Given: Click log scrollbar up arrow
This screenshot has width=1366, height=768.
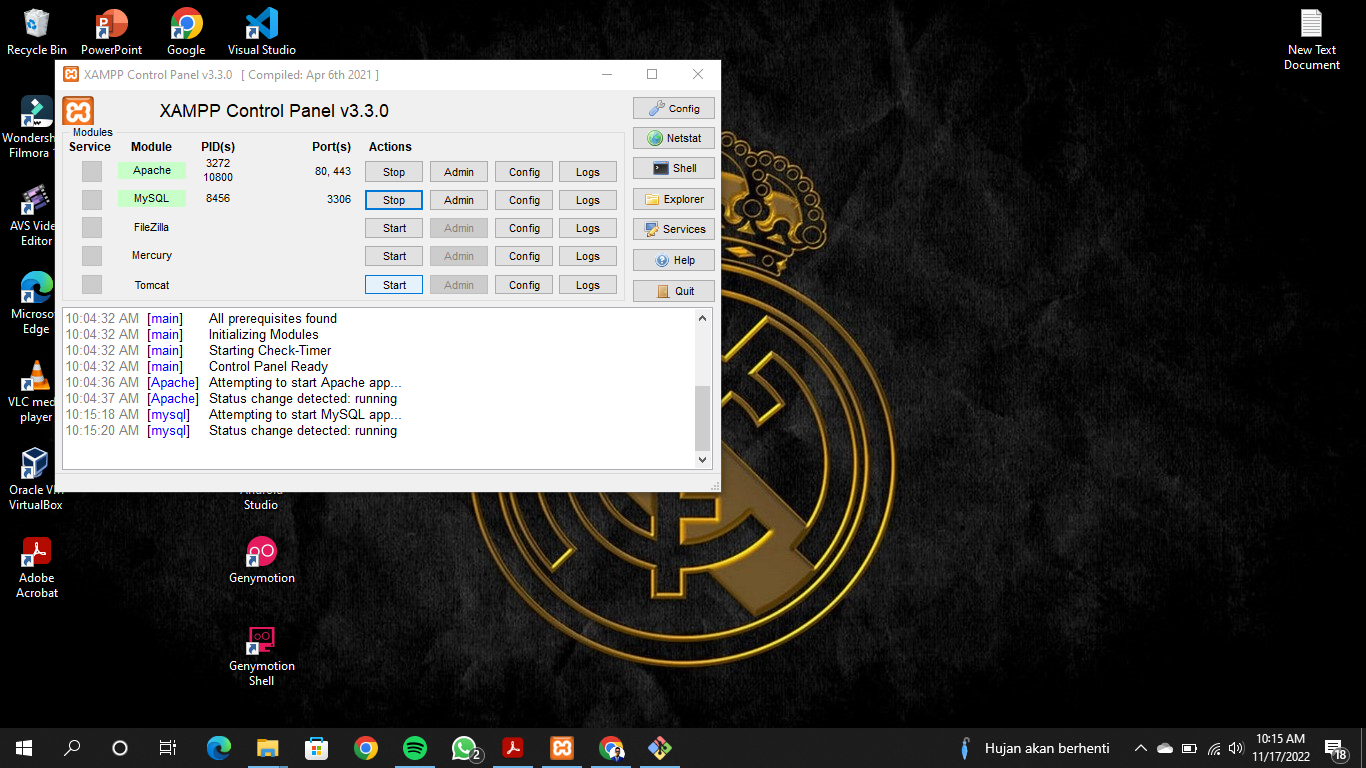Looking at the screenshot, I should [x=702, y=318].
